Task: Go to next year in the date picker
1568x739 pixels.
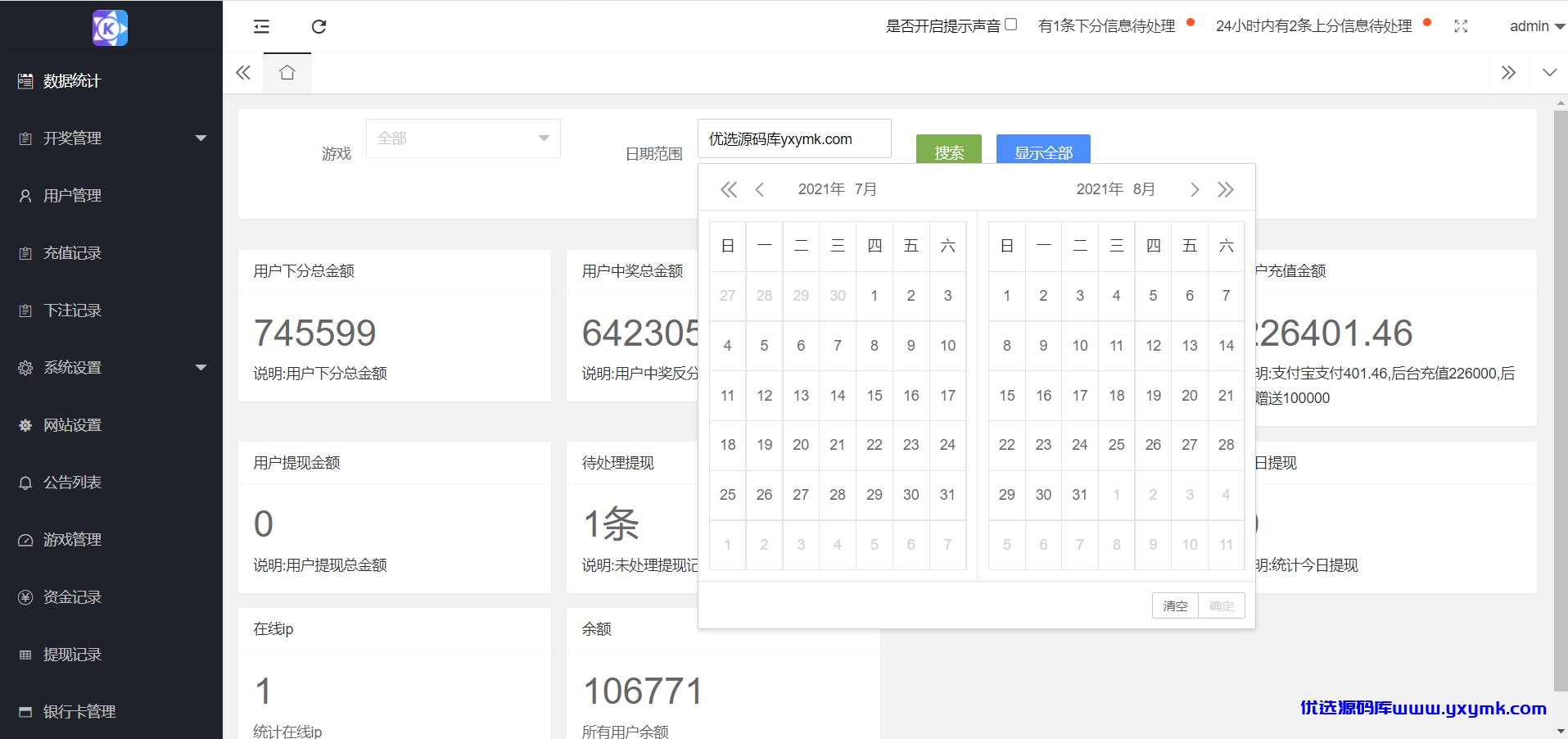Action: point(1226,190)
